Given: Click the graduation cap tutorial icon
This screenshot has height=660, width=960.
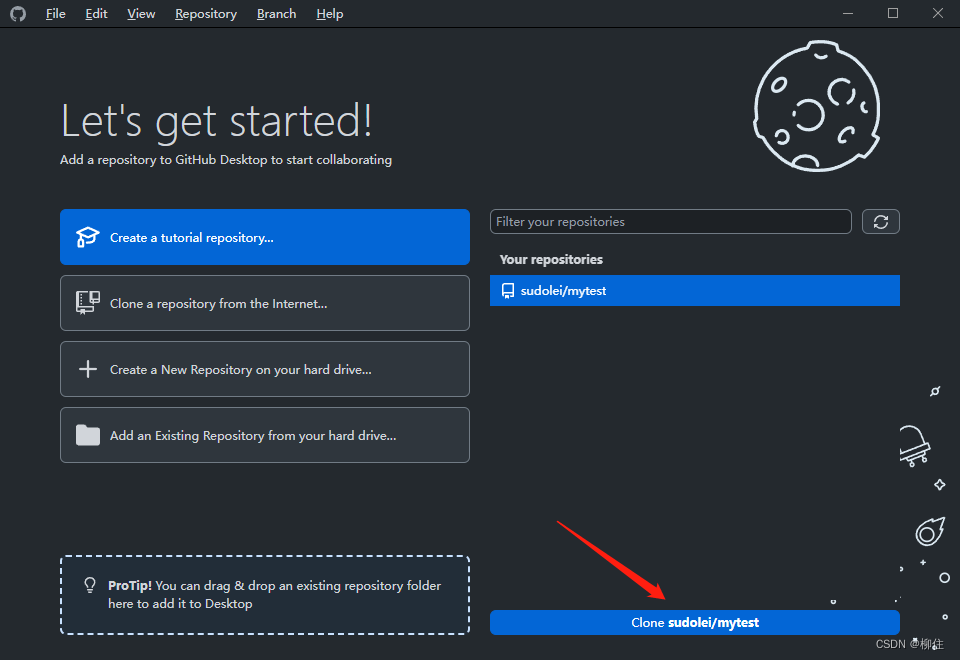Looking at the screenshot, I should tap(88, 237).
